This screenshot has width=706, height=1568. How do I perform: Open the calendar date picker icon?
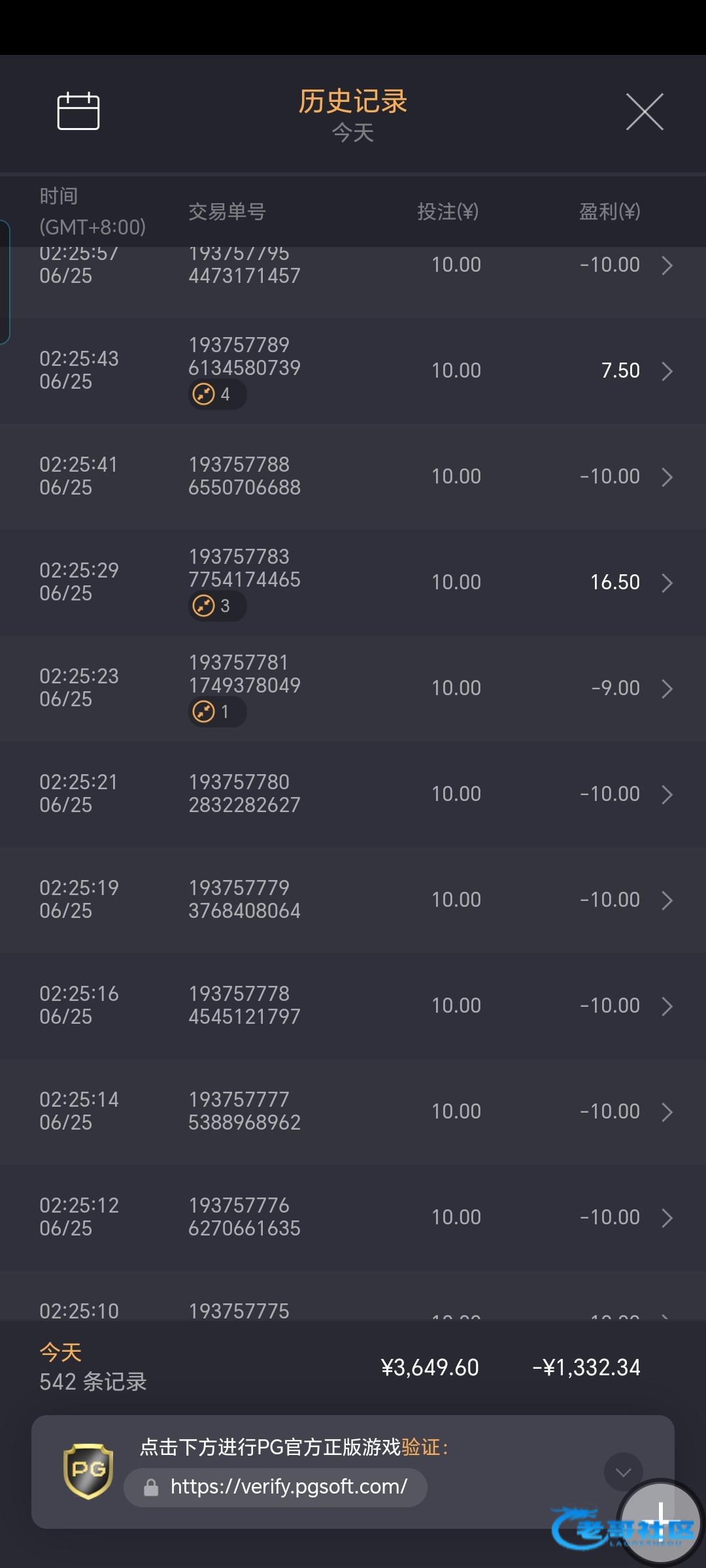tap(78, 111)
